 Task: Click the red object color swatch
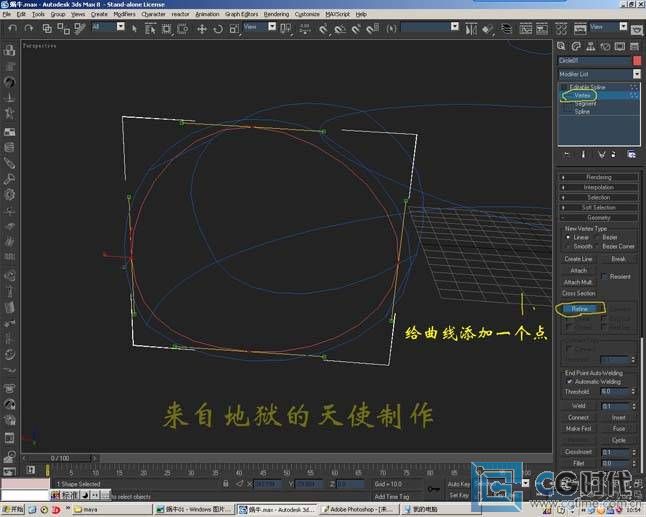(x=637, y=61)
